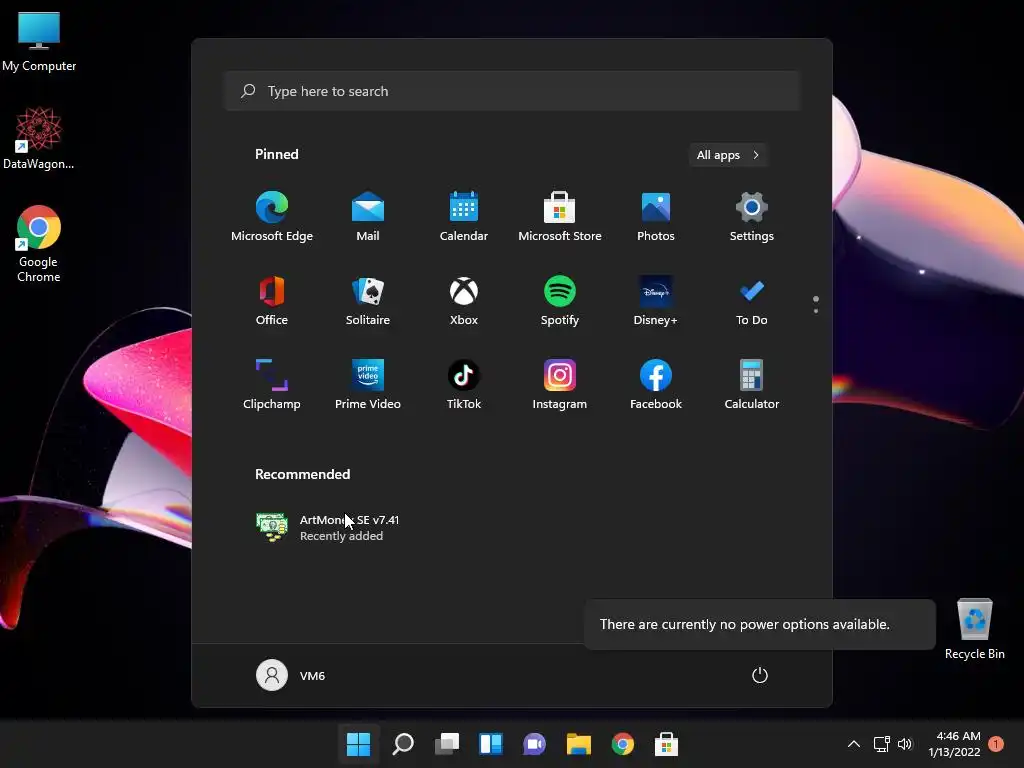This screenshot has height=768, width=1024.
Task: Open Solitaire game
Action: [368, 301]
